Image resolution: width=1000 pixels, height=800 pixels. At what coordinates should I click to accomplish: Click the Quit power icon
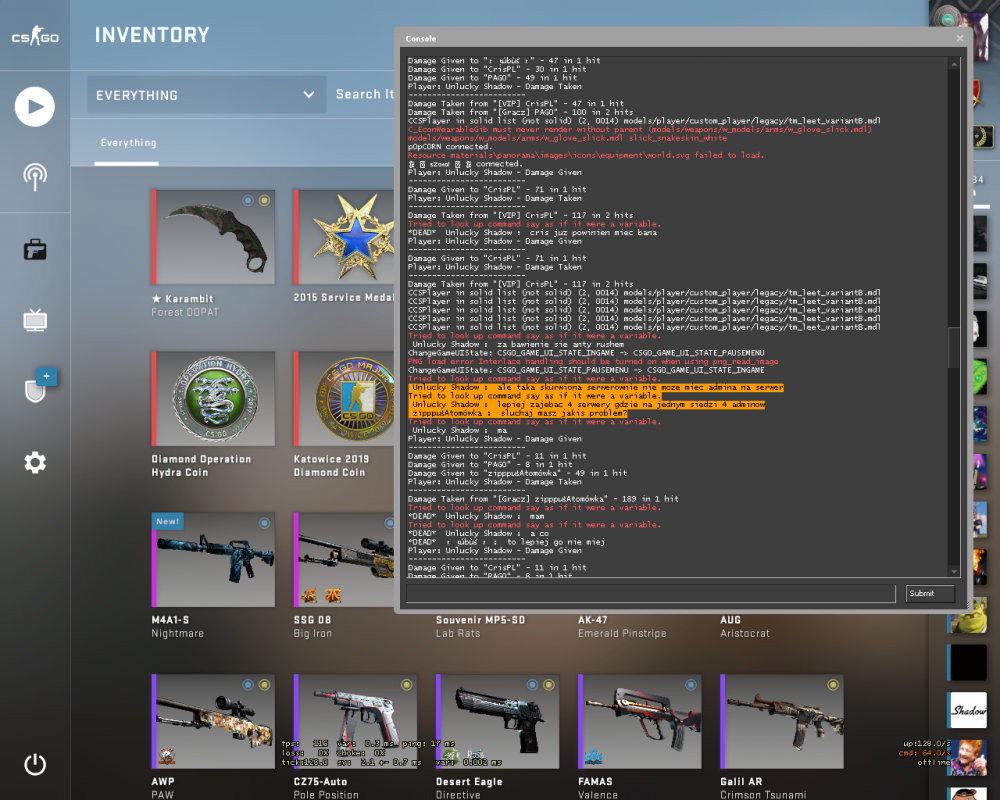(35, 764)
